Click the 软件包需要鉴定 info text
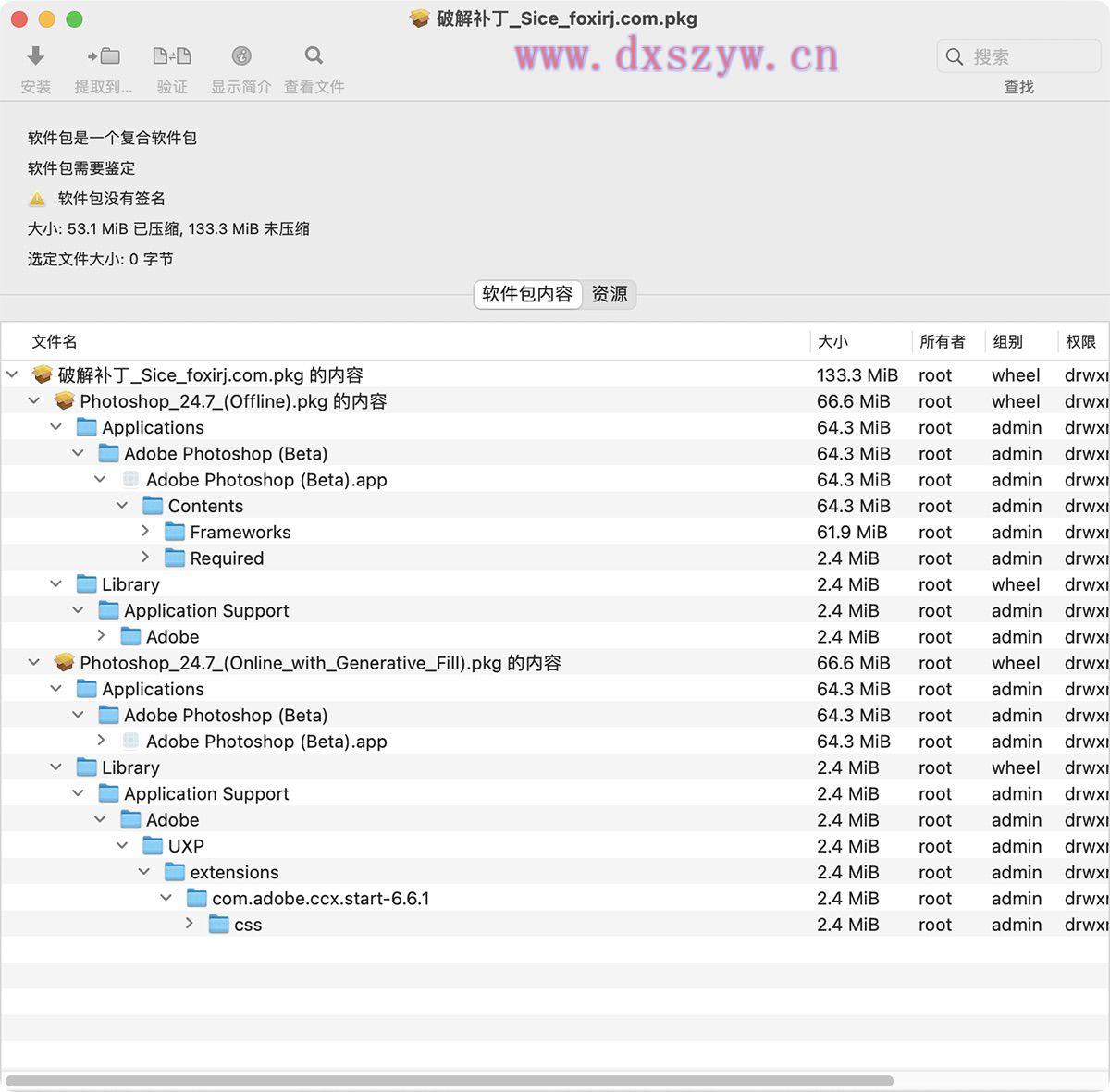1110x1092 pixels. click(81, 168)
